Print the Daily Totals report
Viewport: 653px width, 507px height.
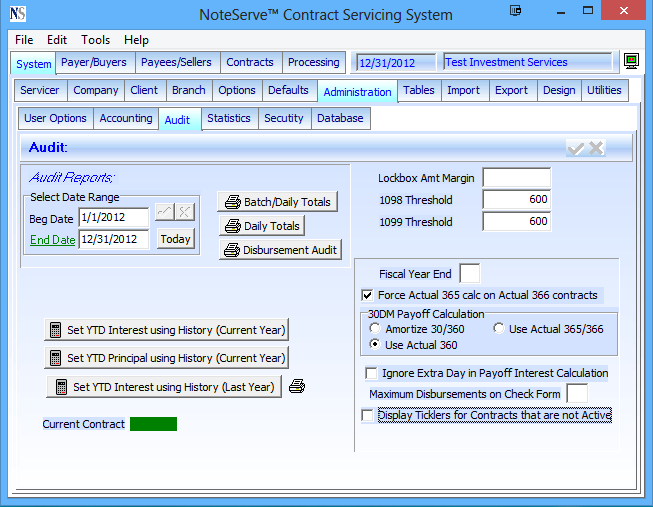[x=262, y=226]
